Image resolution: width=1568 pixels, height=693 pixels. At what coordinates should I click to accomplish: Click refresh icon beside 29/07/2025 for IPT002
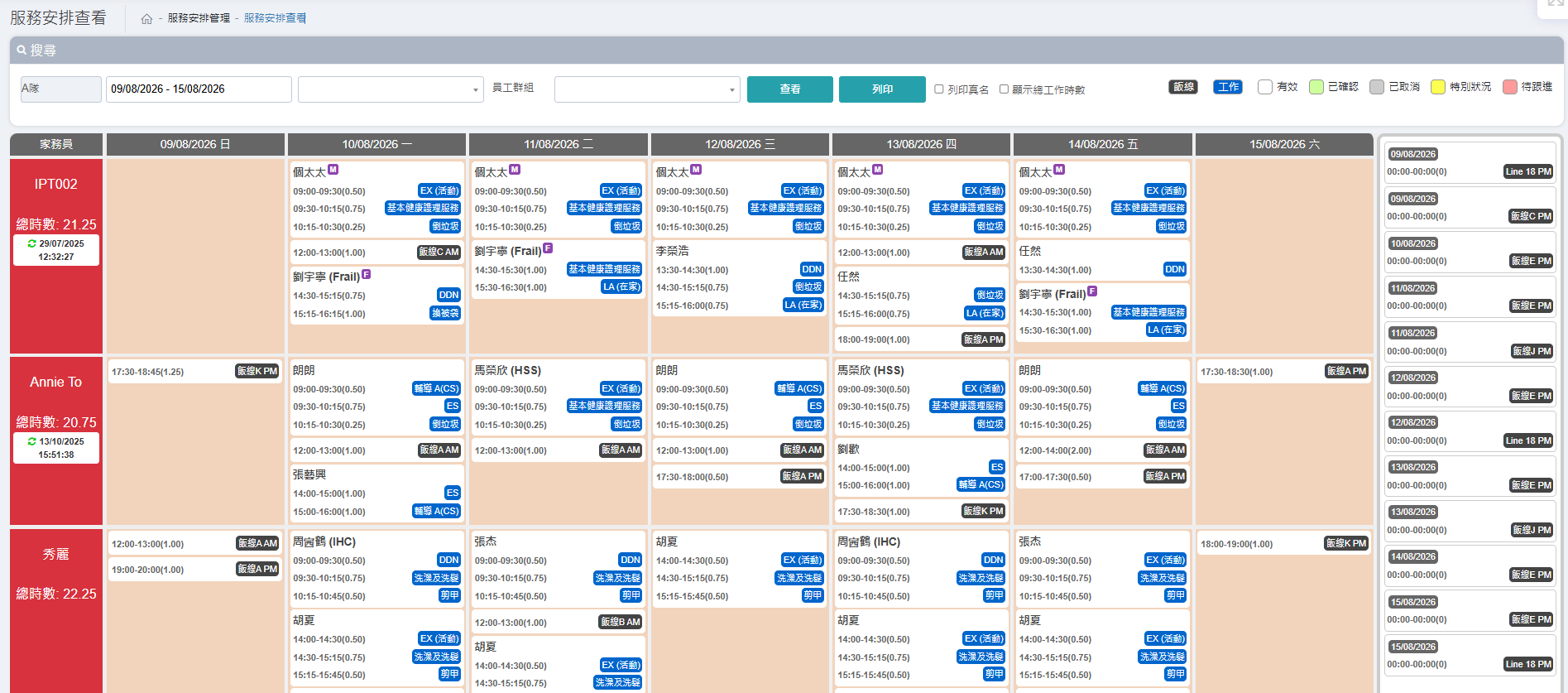32,243
